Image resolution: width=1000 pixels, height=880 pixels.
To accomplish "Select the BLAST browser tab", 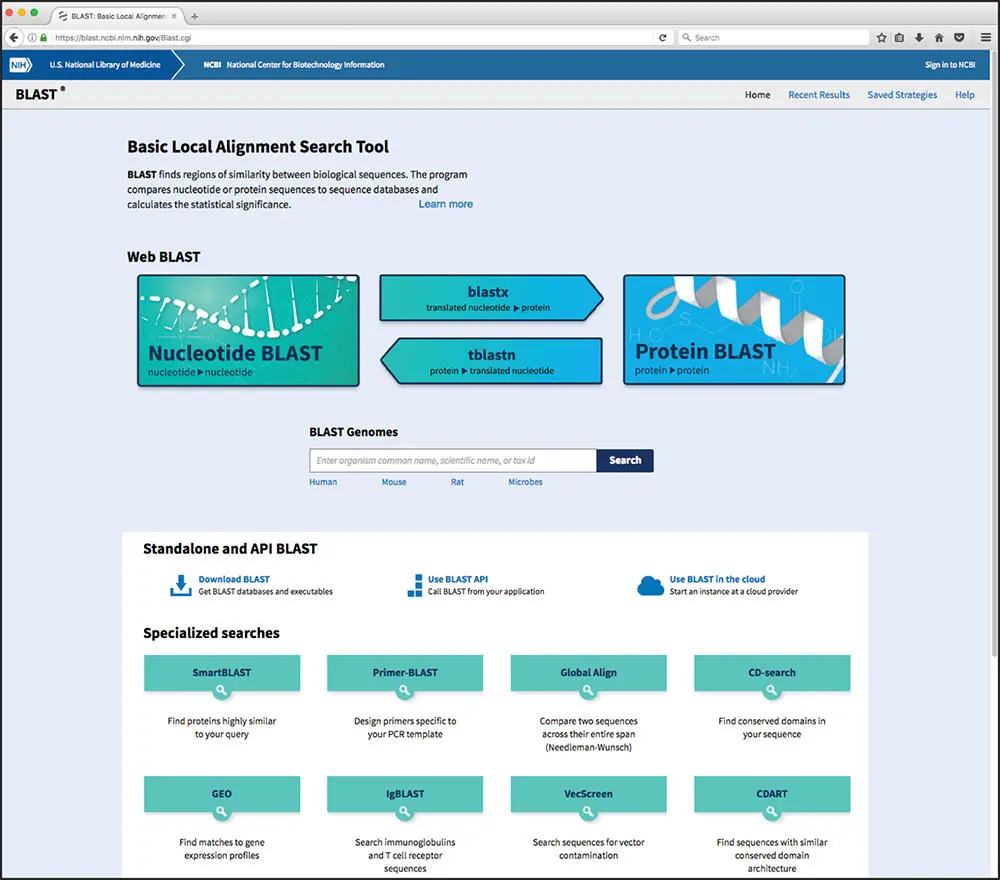I will [x=117, y=16].
